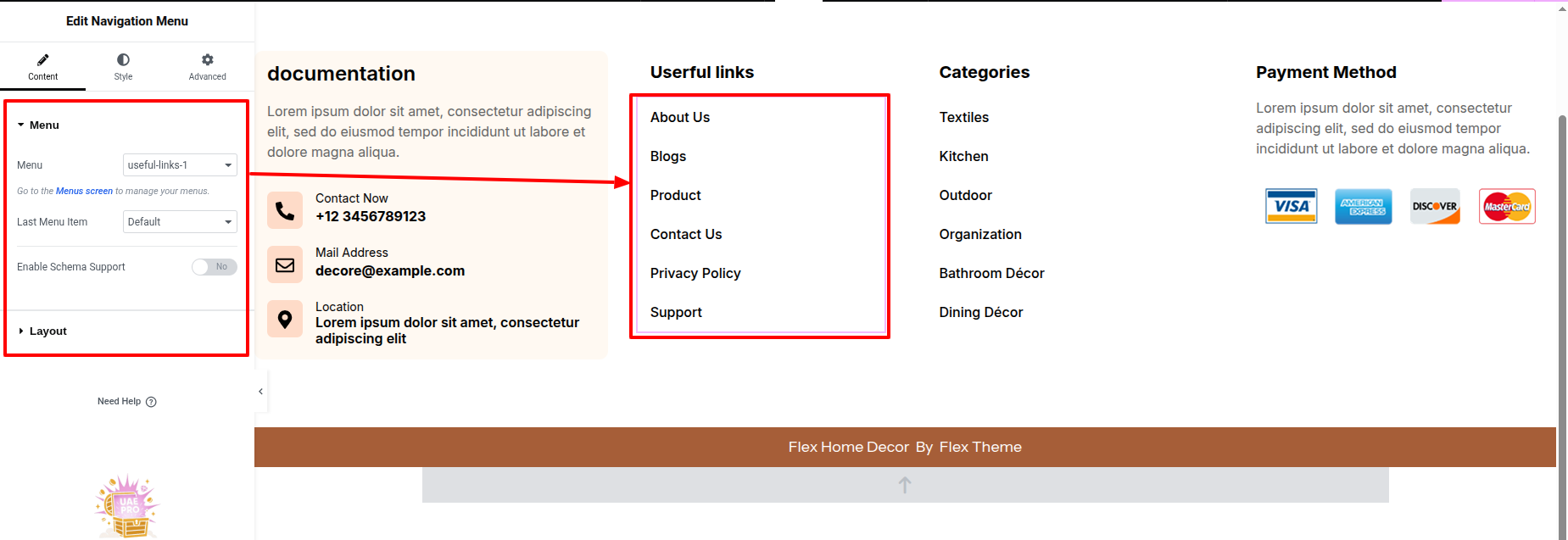Viewport: 1568px width, 540px height.
Task: Click the Discover card icon
Action: coord(1435,206)
